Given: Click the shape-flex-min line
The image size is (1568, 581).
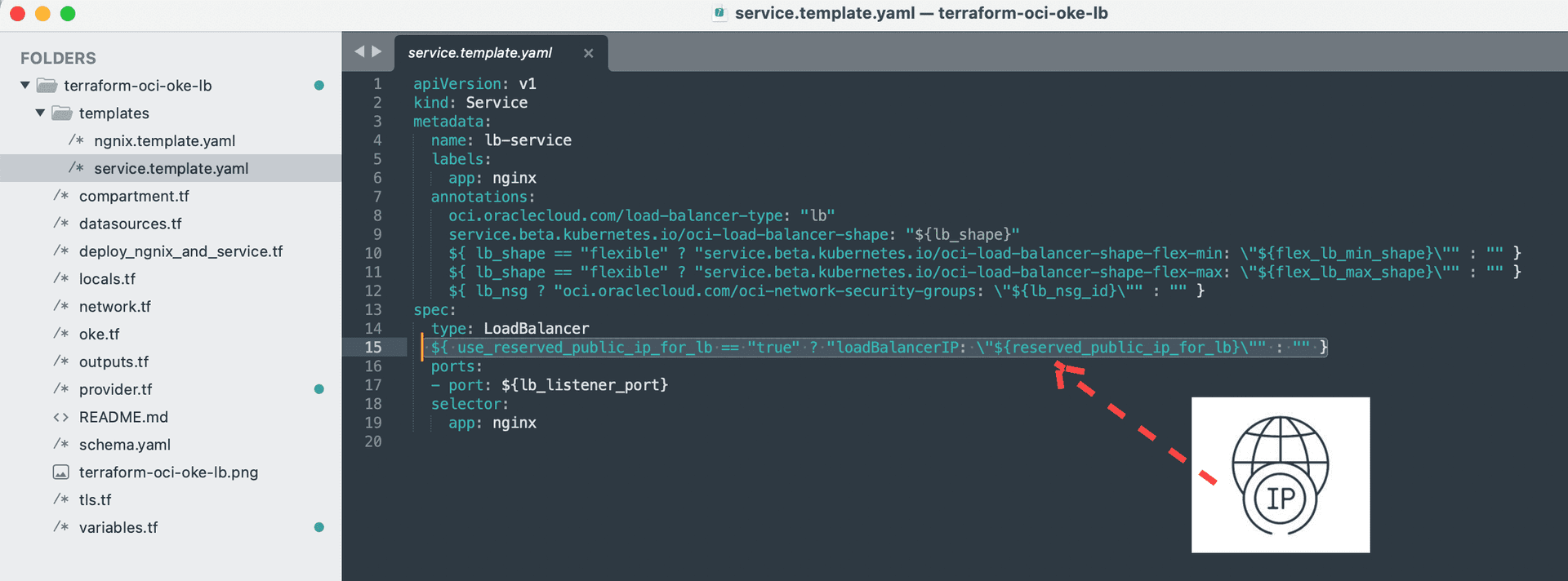Looking at the screenshot, I should (x=985, y=253).
